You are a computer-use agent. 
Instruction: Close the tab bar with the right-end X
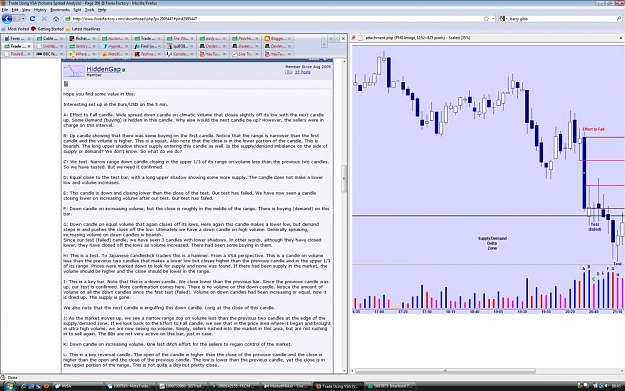point(343,39)
